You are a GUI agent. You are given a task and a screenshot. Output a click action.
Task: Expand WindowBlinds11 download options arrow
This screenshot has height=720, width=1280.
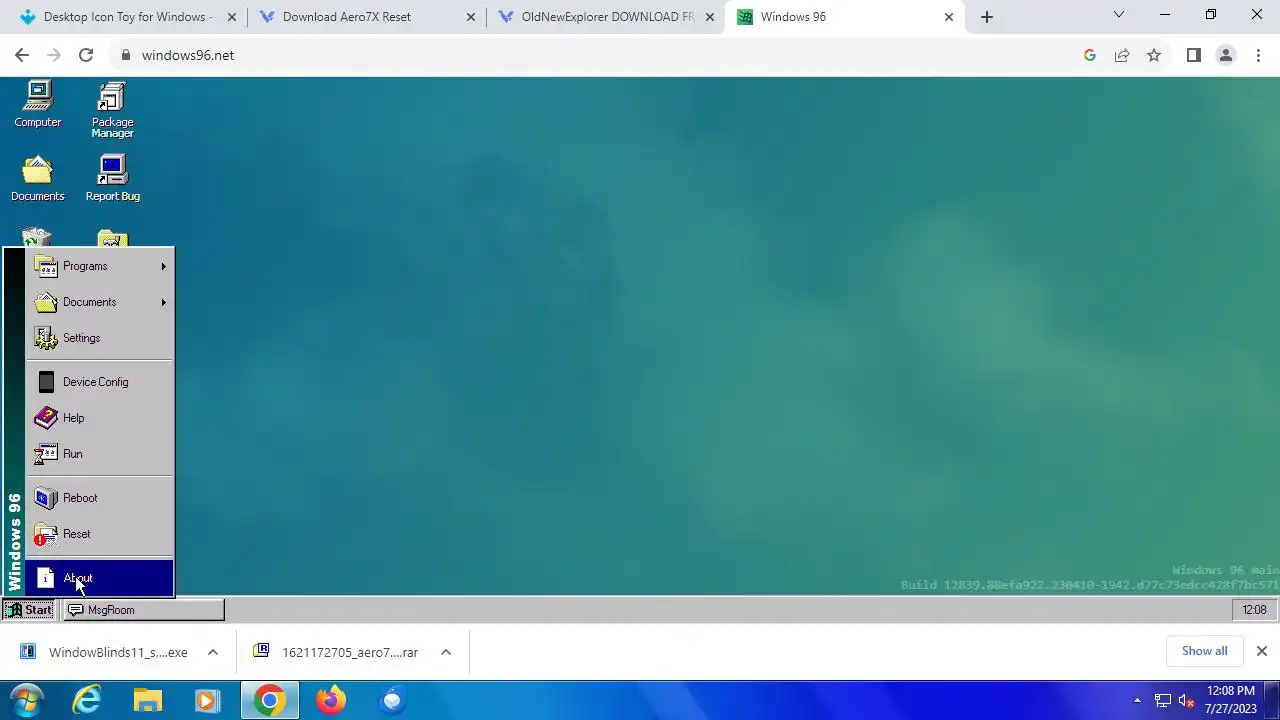click(213, 652)
